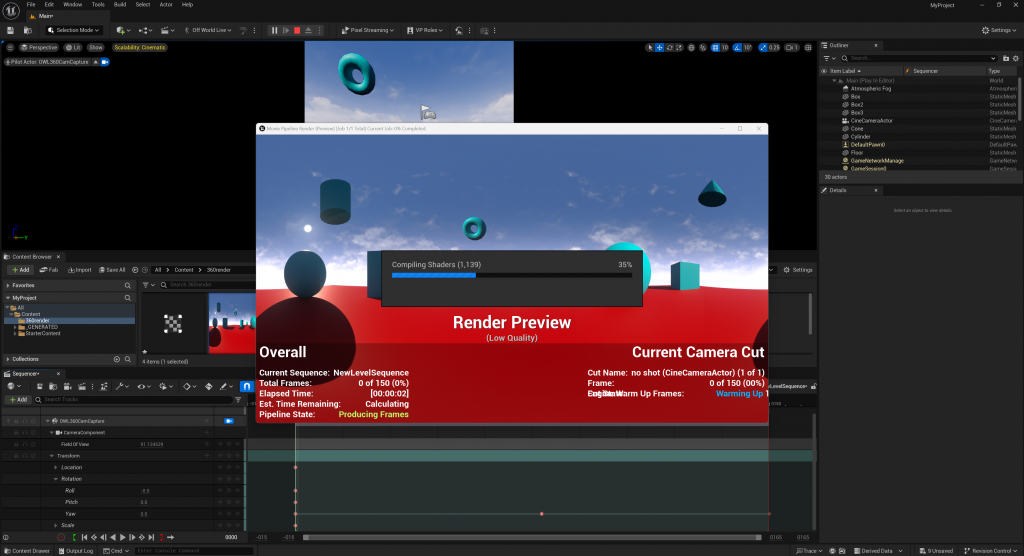Stop the play session (red square)
Image resolution: width=1024 pixels, height=556 pixels.
point(297,30)
